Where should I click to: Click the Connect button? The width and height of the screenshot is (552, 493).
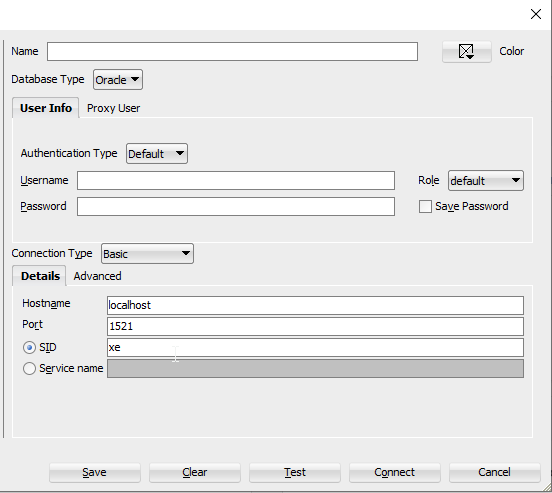click(x=395, y=472)
